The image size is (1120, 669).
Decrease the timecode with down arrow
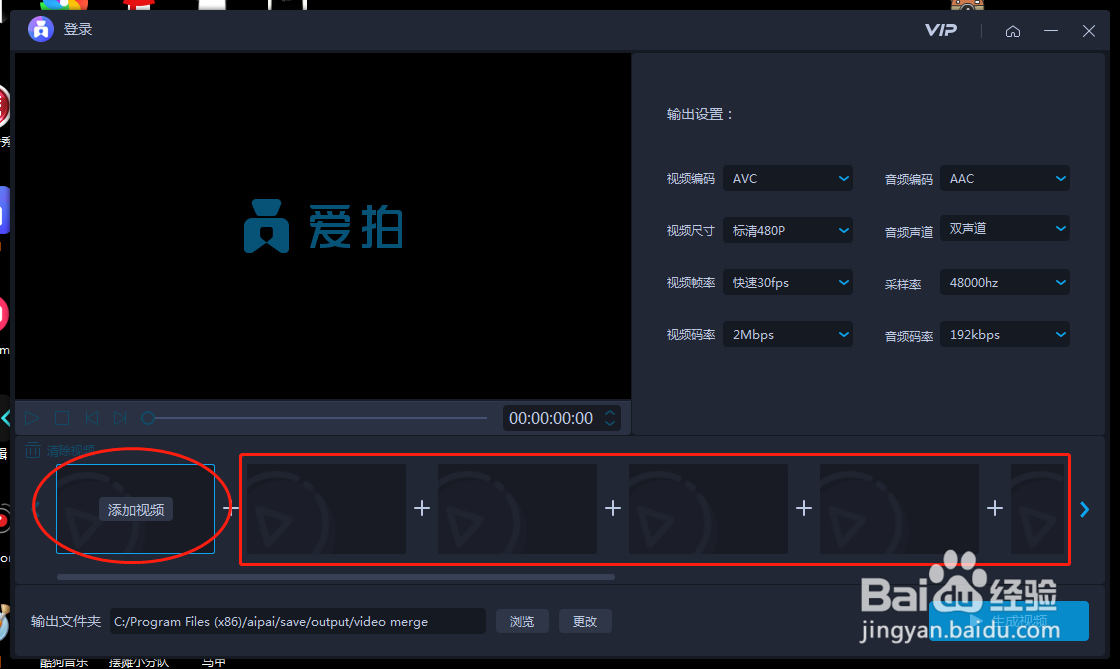point(610,424)
